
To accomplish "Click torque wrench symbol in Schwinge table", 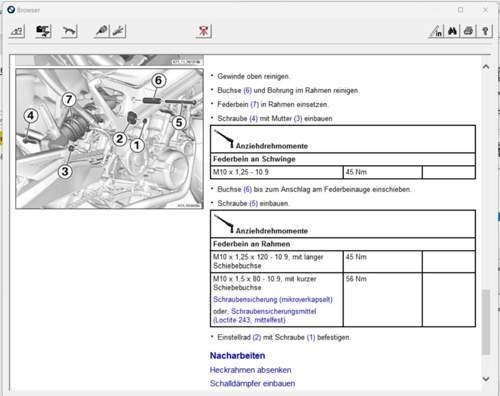I will click(x=224, y=139).
